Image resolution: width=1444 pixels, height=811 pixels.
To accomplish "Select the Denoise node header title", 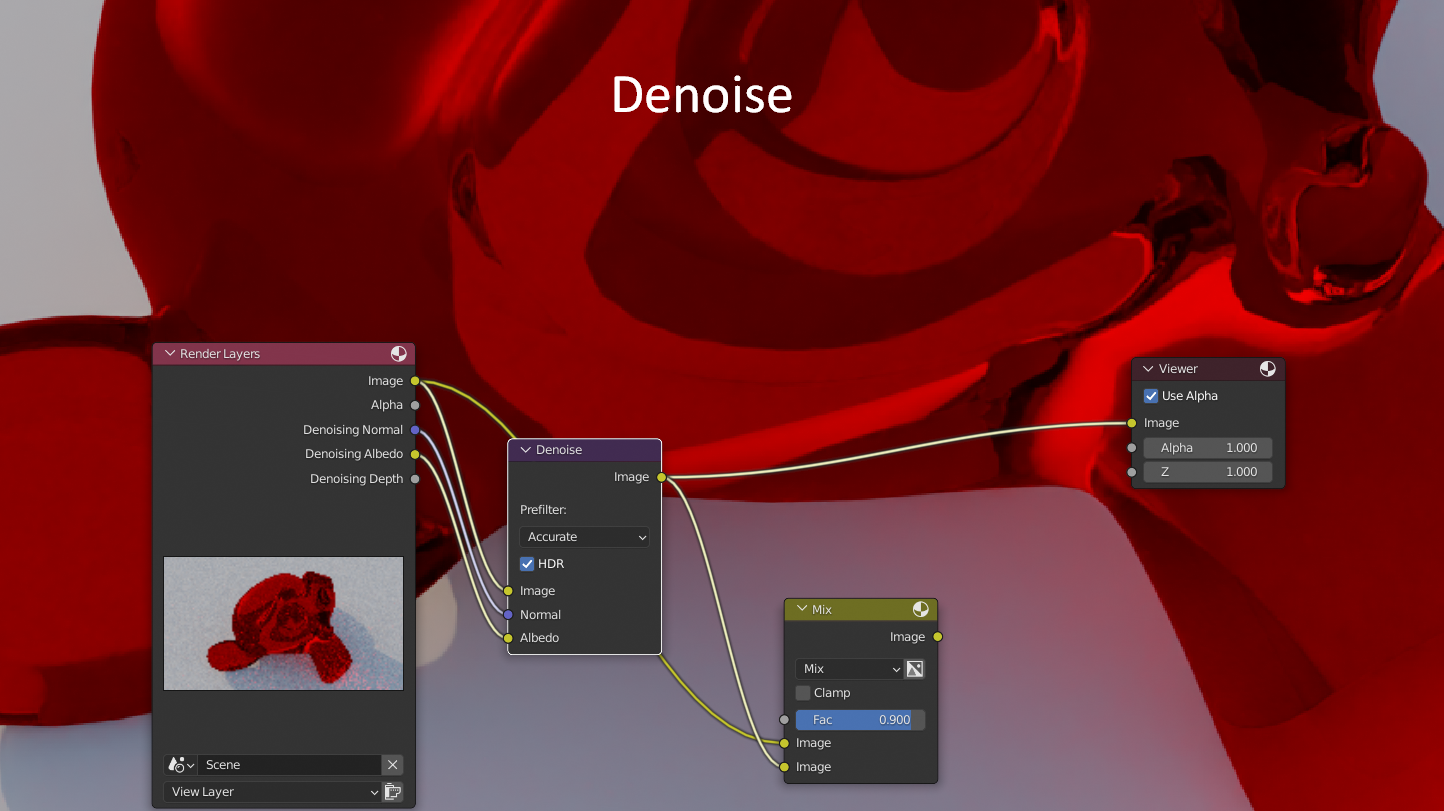I will [559, 450].
